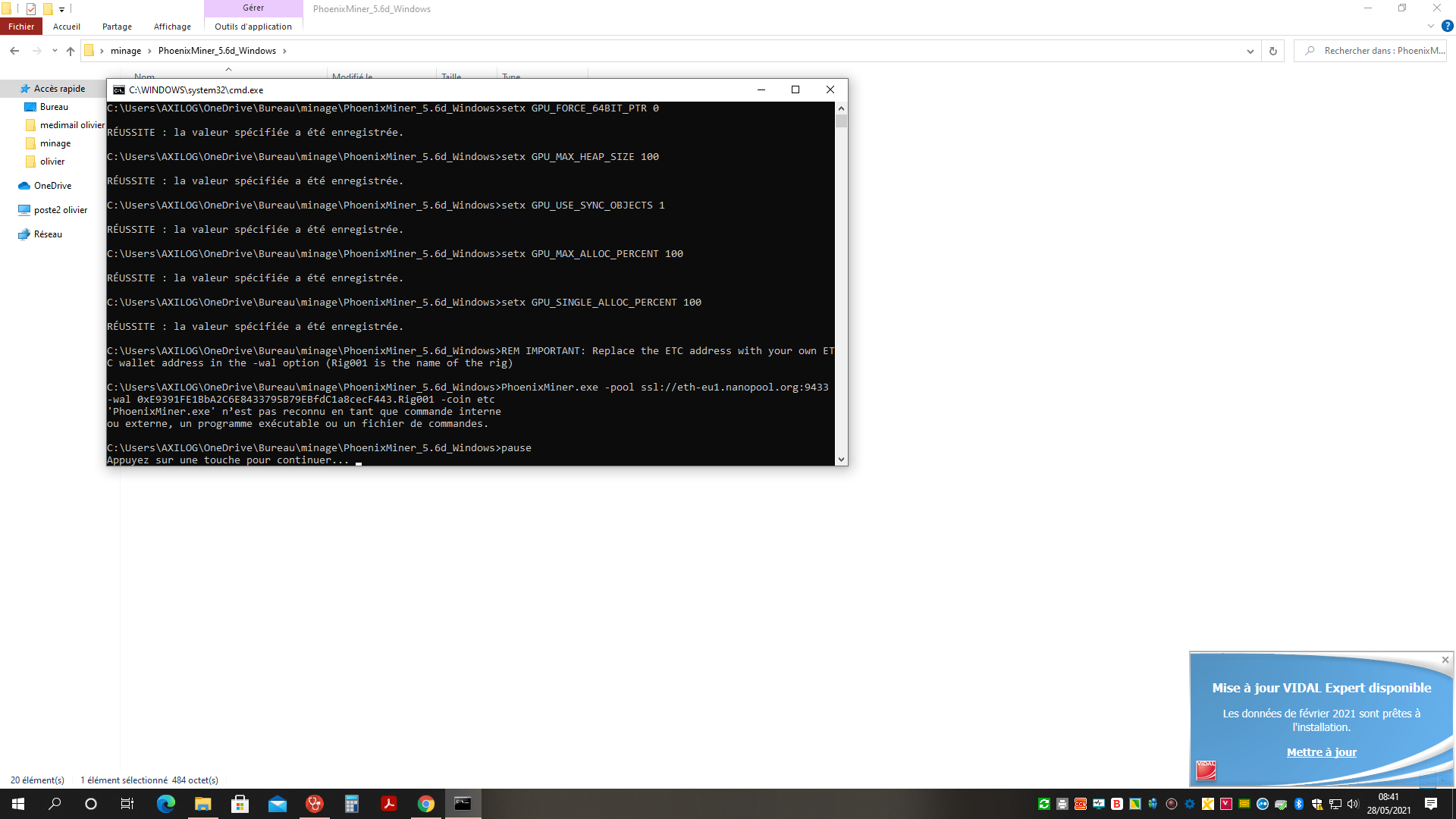
Task: Expand the Quick Access Toolbar customize menu
Action: click(x=62, y=9)
